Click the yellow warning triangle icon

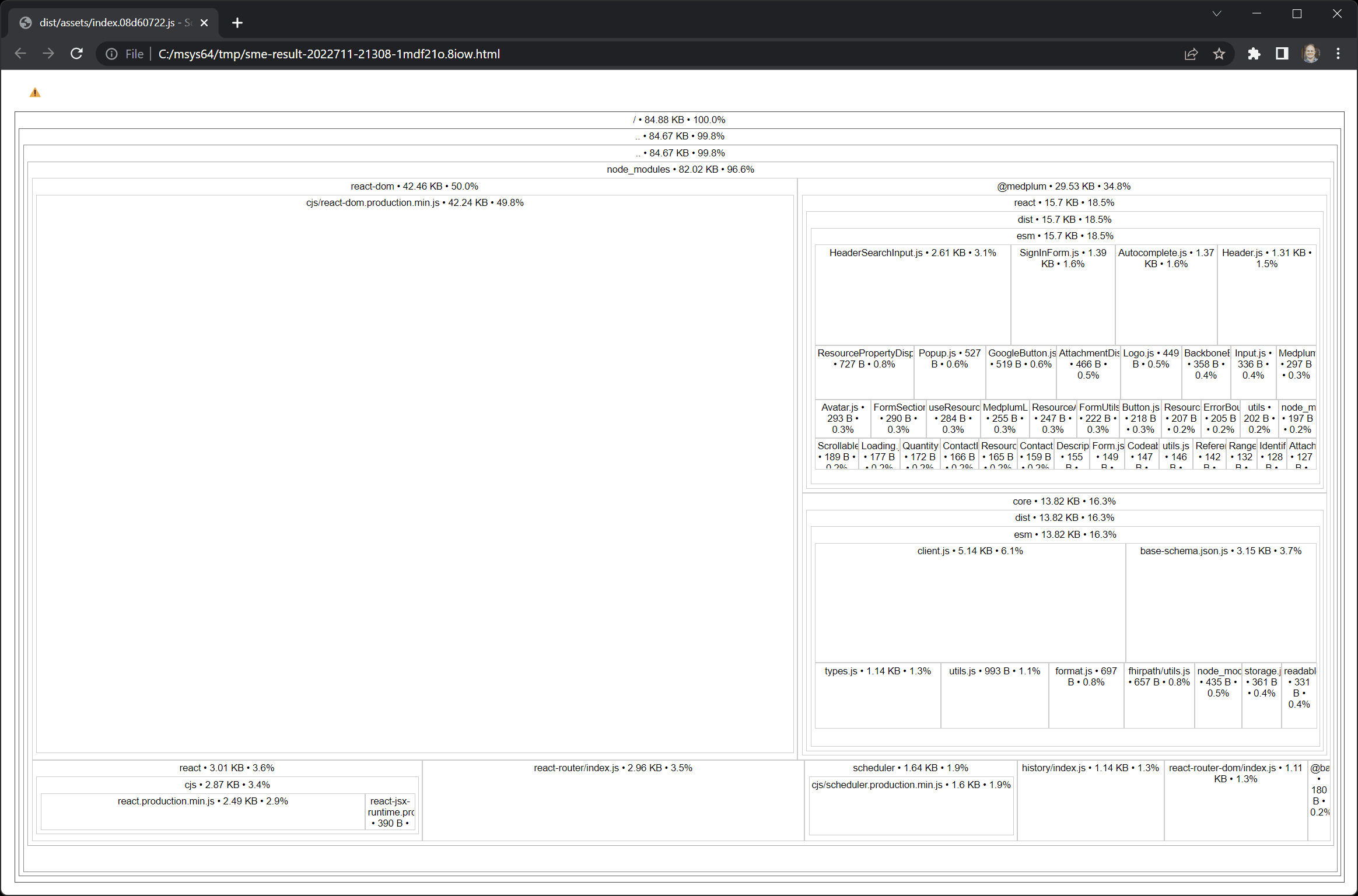click(35, 93)
